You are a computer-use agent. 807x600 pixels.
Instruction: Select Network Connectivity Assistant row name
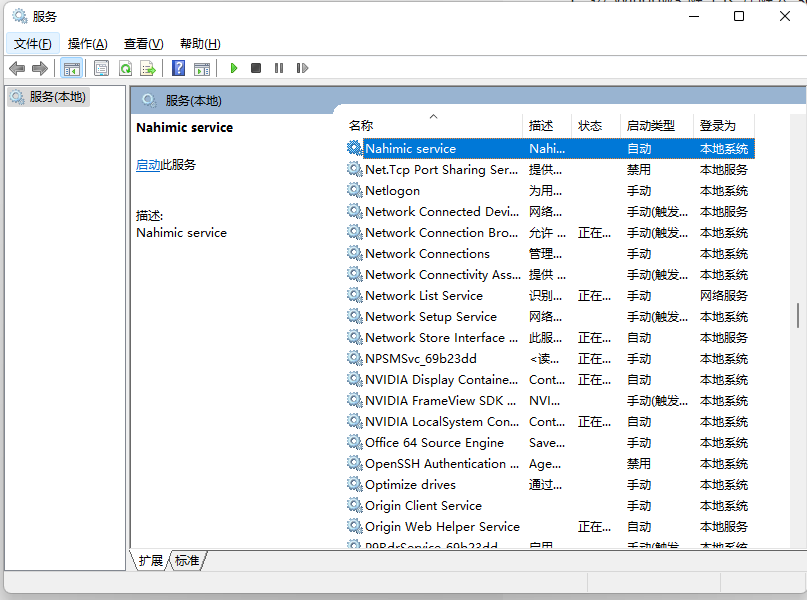tap(443, 275)
